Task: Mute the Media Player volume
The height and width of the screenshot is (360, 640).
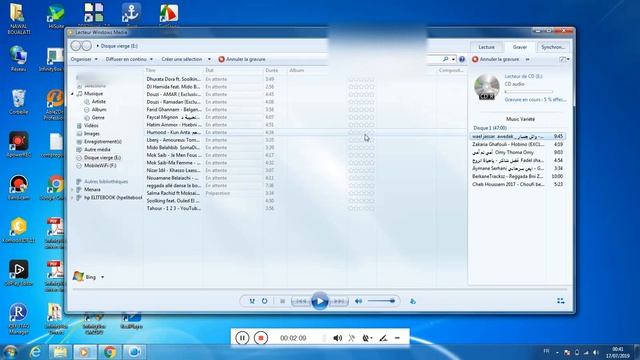Action: pos(358,301)
